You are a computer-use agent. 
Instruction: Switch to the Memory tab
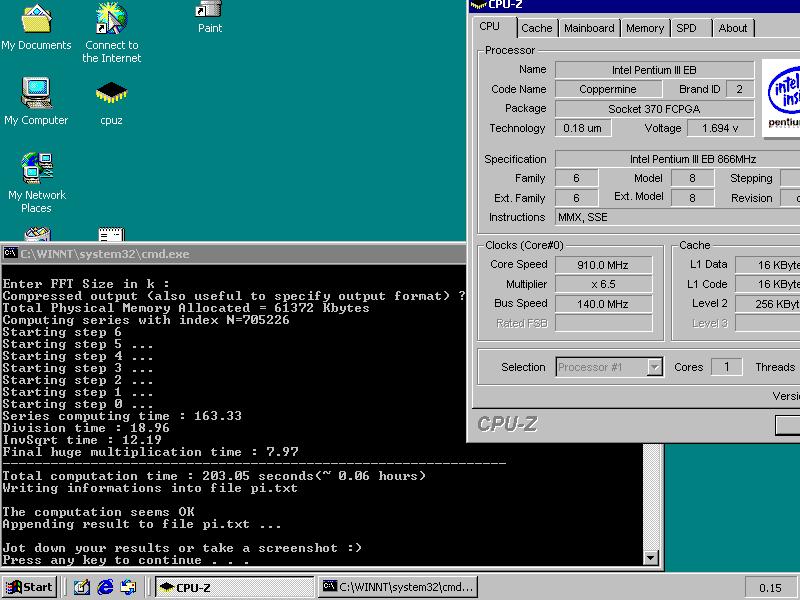pos(645,29)
